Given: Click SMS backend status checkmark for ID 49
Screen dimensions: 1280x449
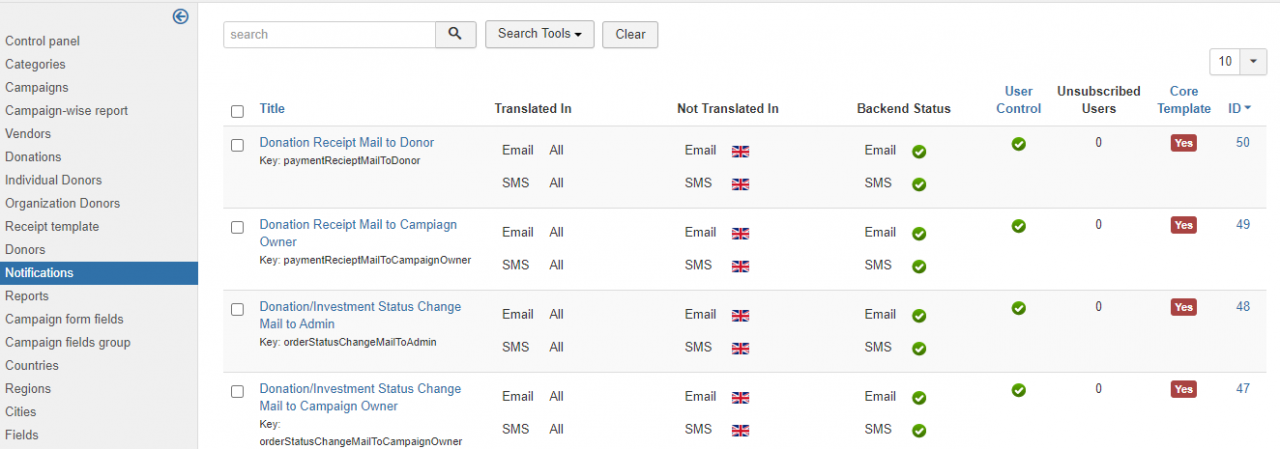Looking at the screenshot, I should point(918,267).
